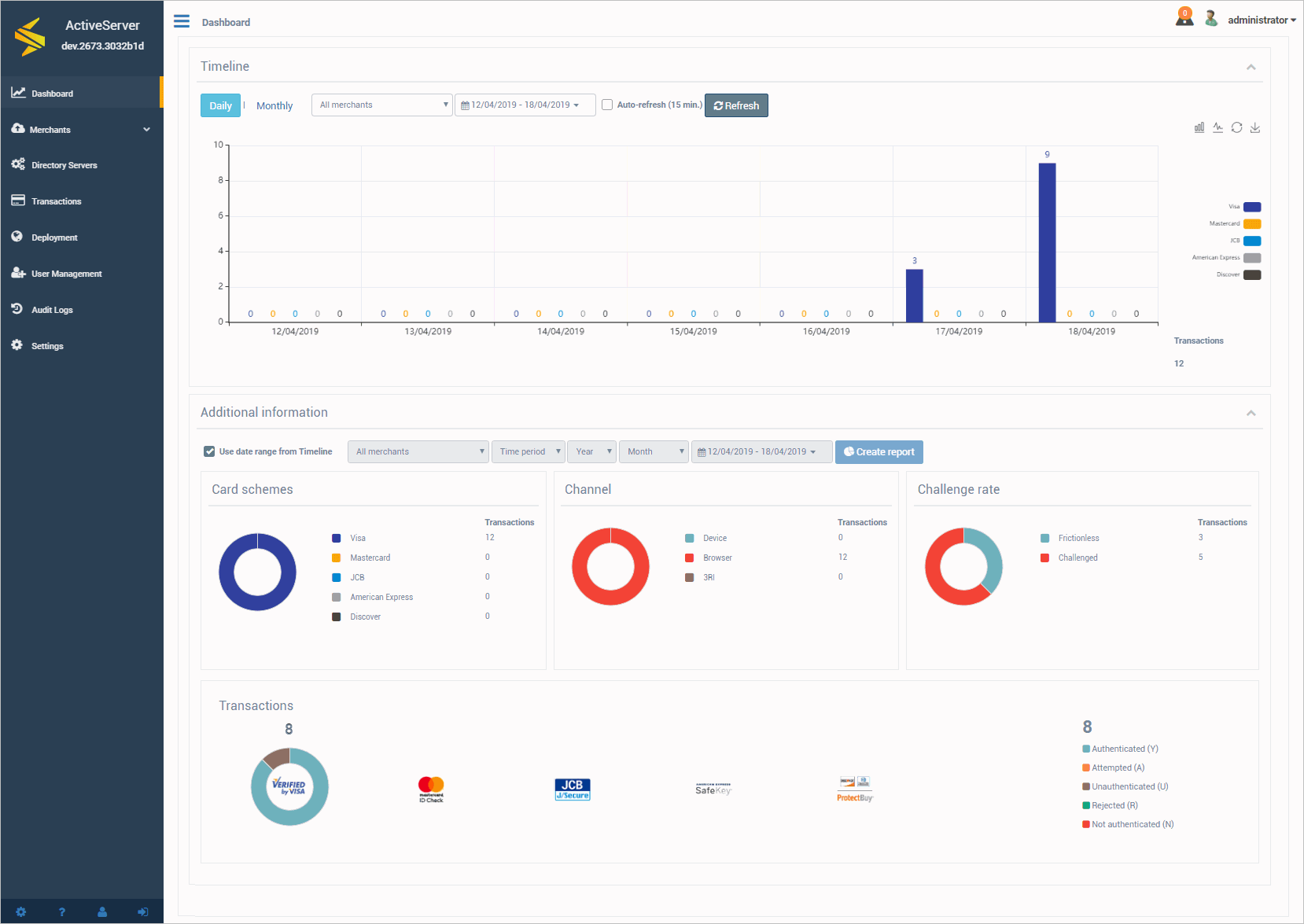Uncheck Use date range from Timeline
Viewport: 1304px width, 924px height.
209,451
